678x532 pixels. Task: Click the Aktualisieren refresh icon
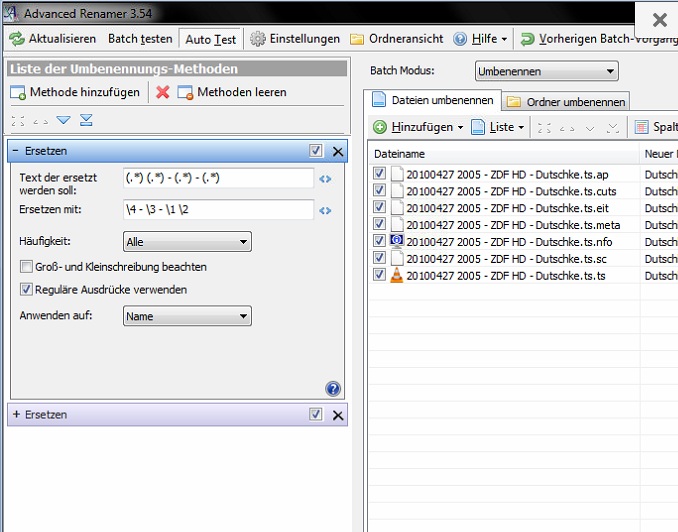click(17, 39)
